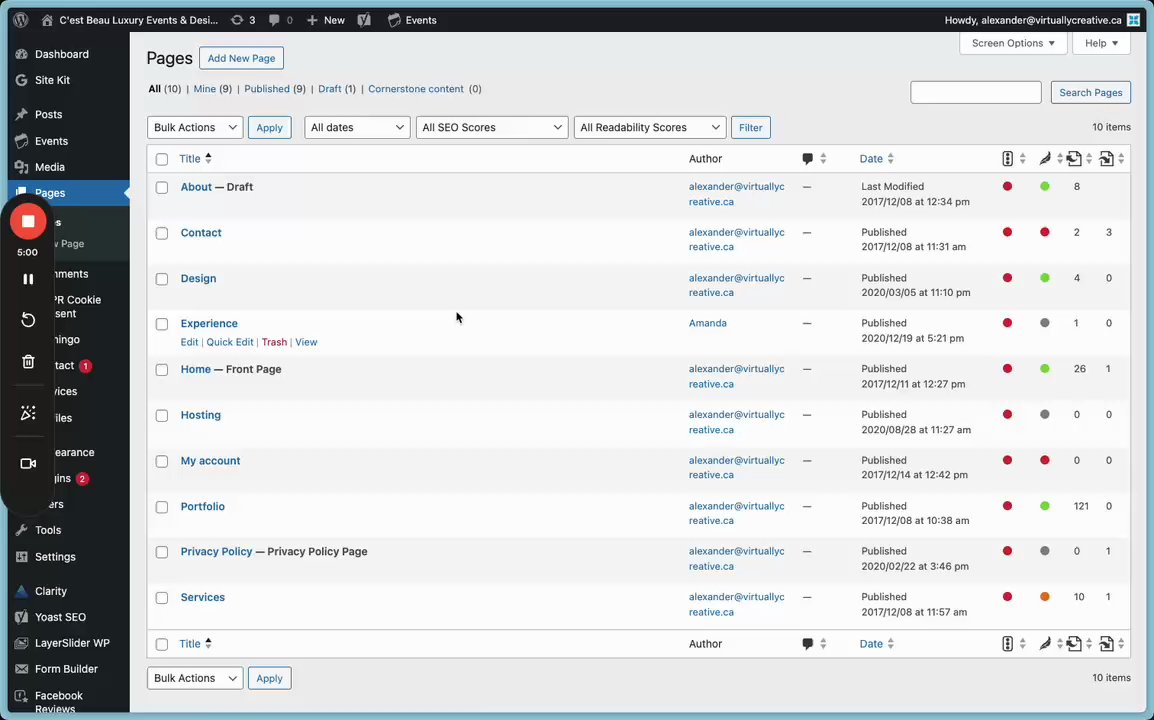This screenshot has width=1154, height=720.
Task: Open the top Bulk Actions dropdown
Action: (x=195, y=127)
